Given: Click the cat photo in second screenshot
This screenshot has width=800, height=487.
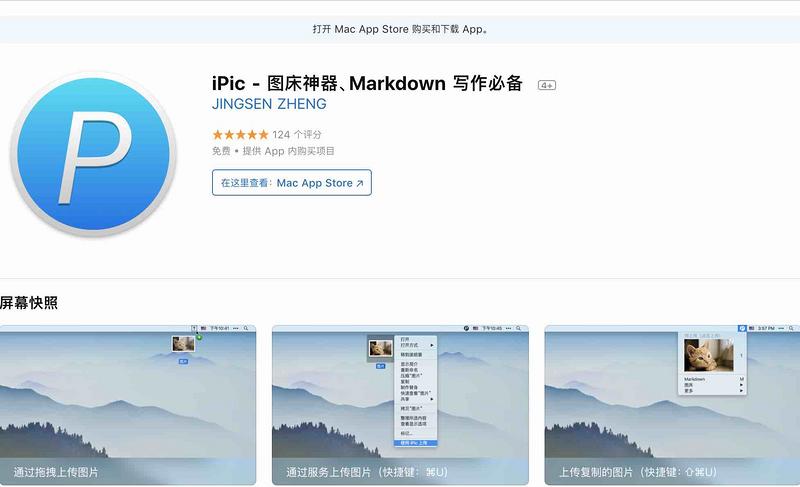Looking at the screenshot, I should tap(381, 348).
